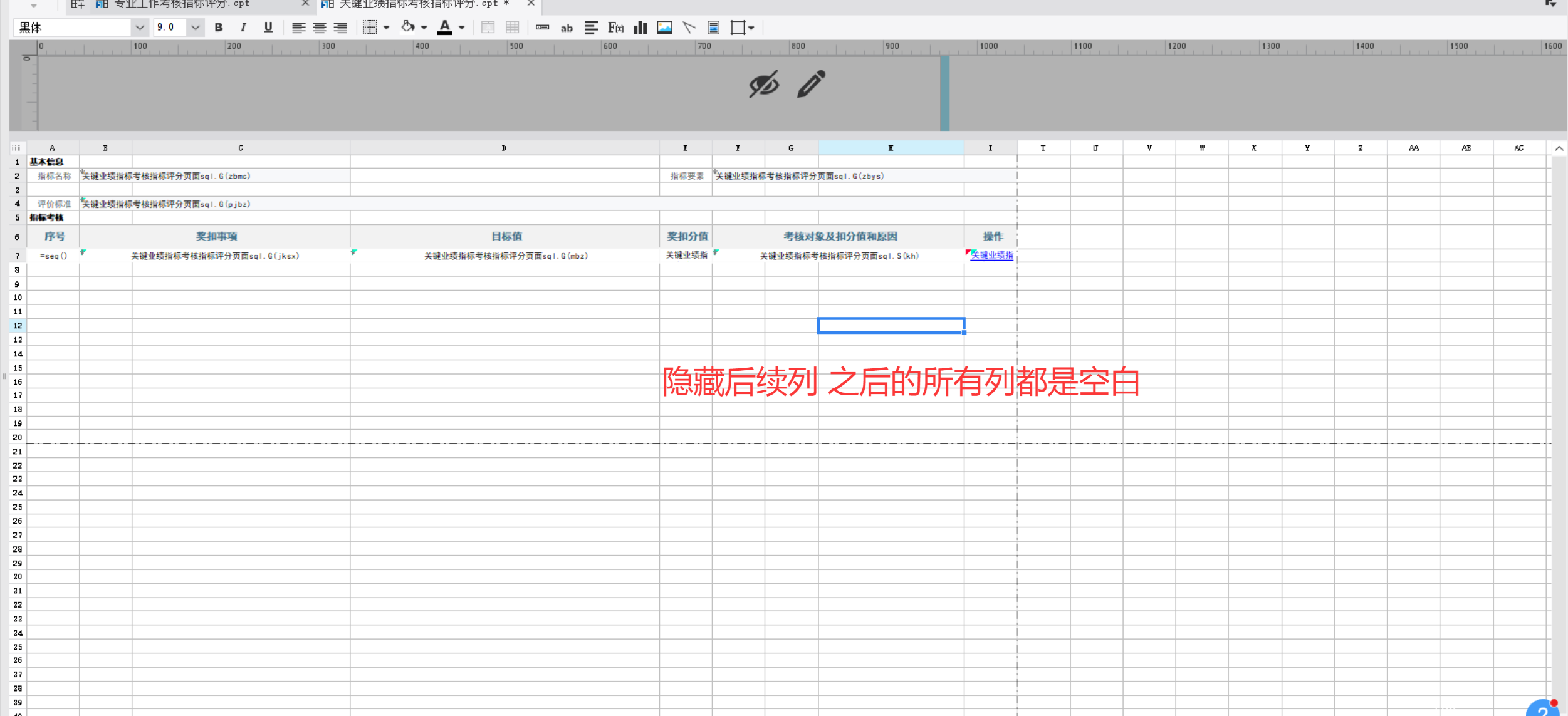Image resolution: width=1568 pixels, height=716 pixels.
Task: Open the 黑体 font family dropdown
Action: 139,28
